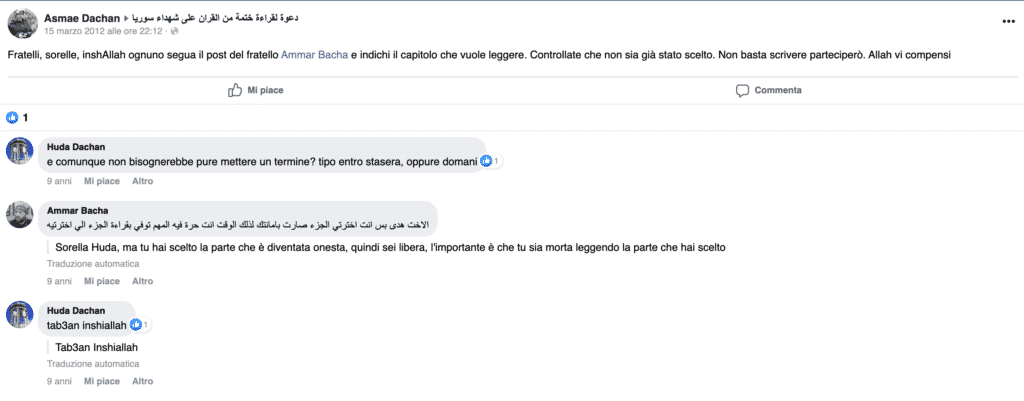
Task: Open Asmae Dachan's profile picture
Action: [22, 24]
